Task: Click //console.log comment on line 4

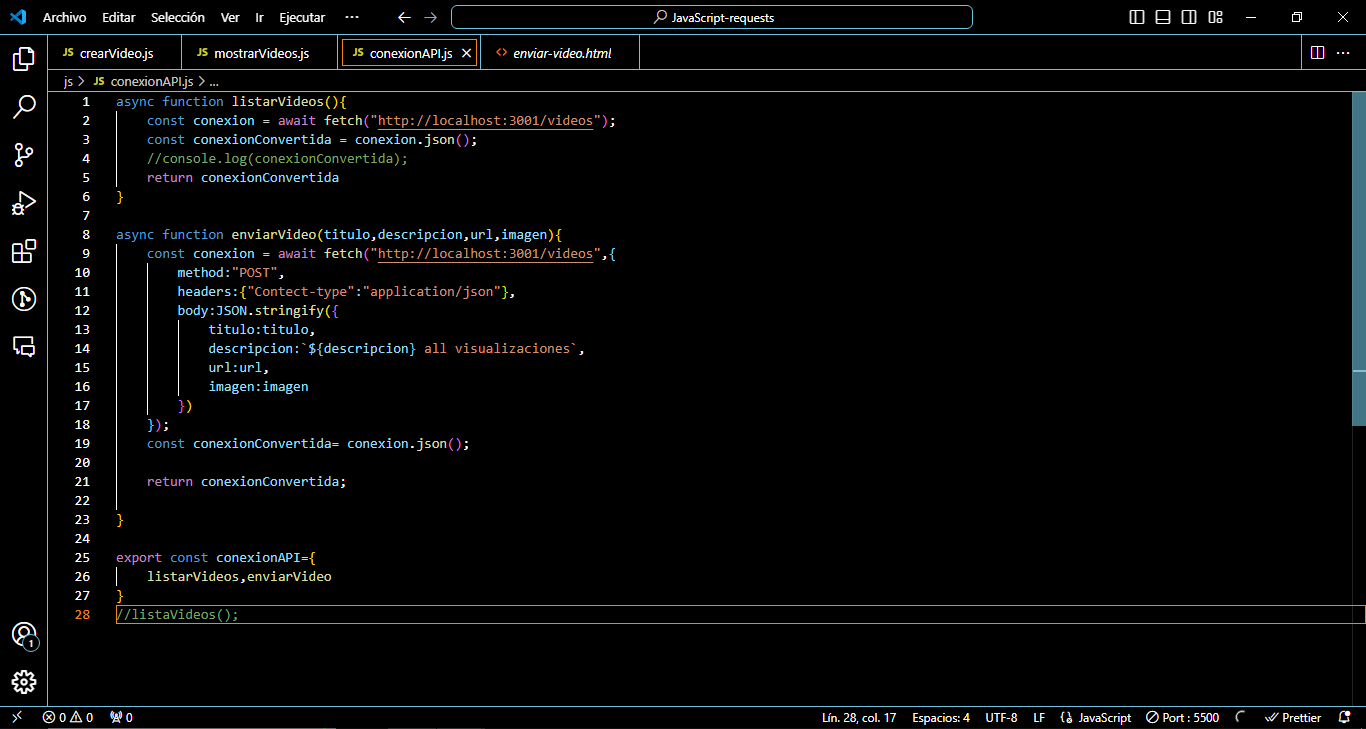Action: pyautogui.click(x=278, y=158)
